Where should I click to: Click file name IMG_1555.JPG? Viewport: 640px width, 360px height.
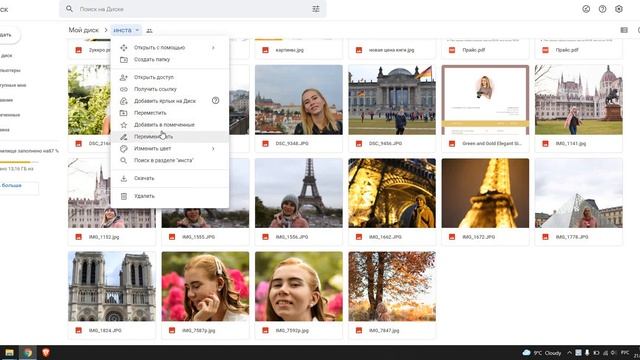198,237
